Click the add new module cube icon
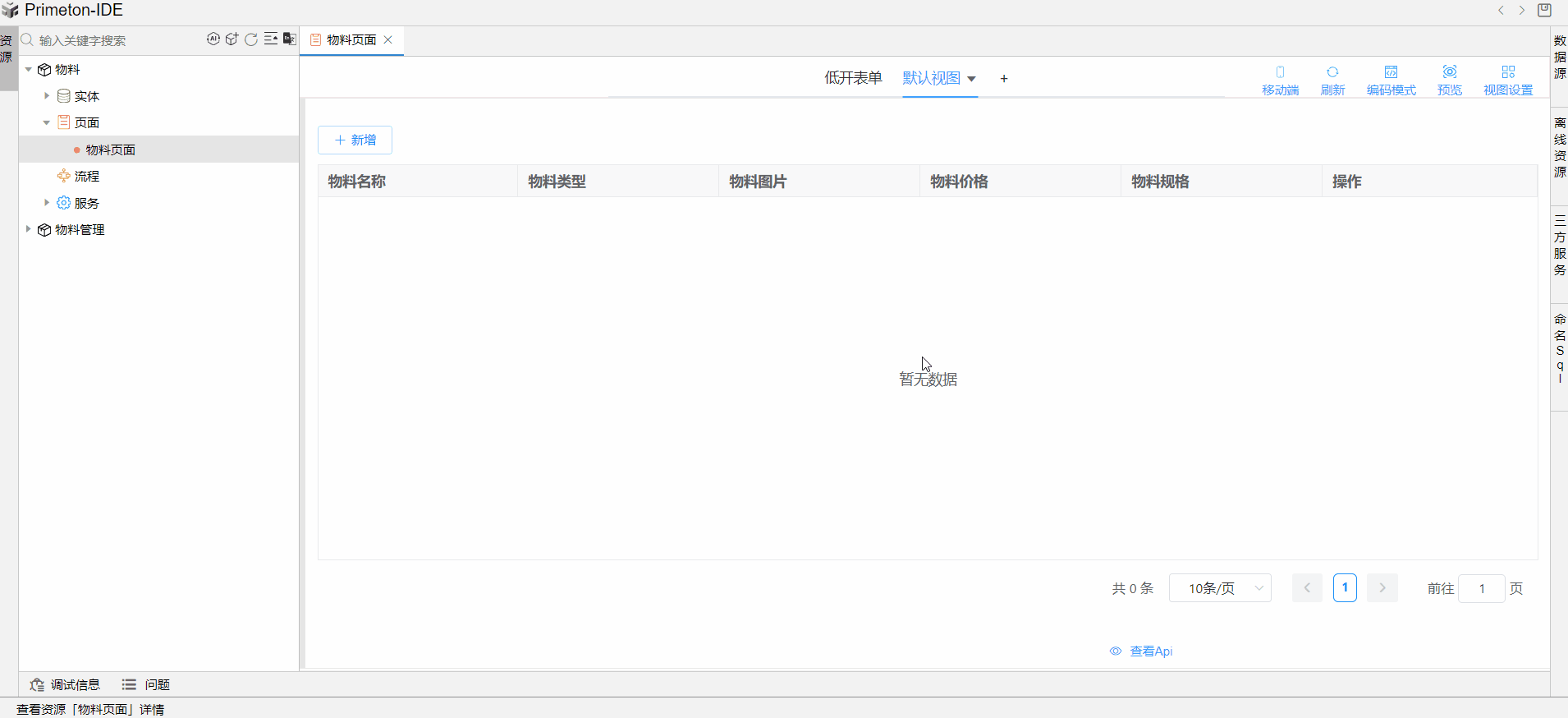Viewport: 1568px width, 718px height. click(x=232, y=39)
